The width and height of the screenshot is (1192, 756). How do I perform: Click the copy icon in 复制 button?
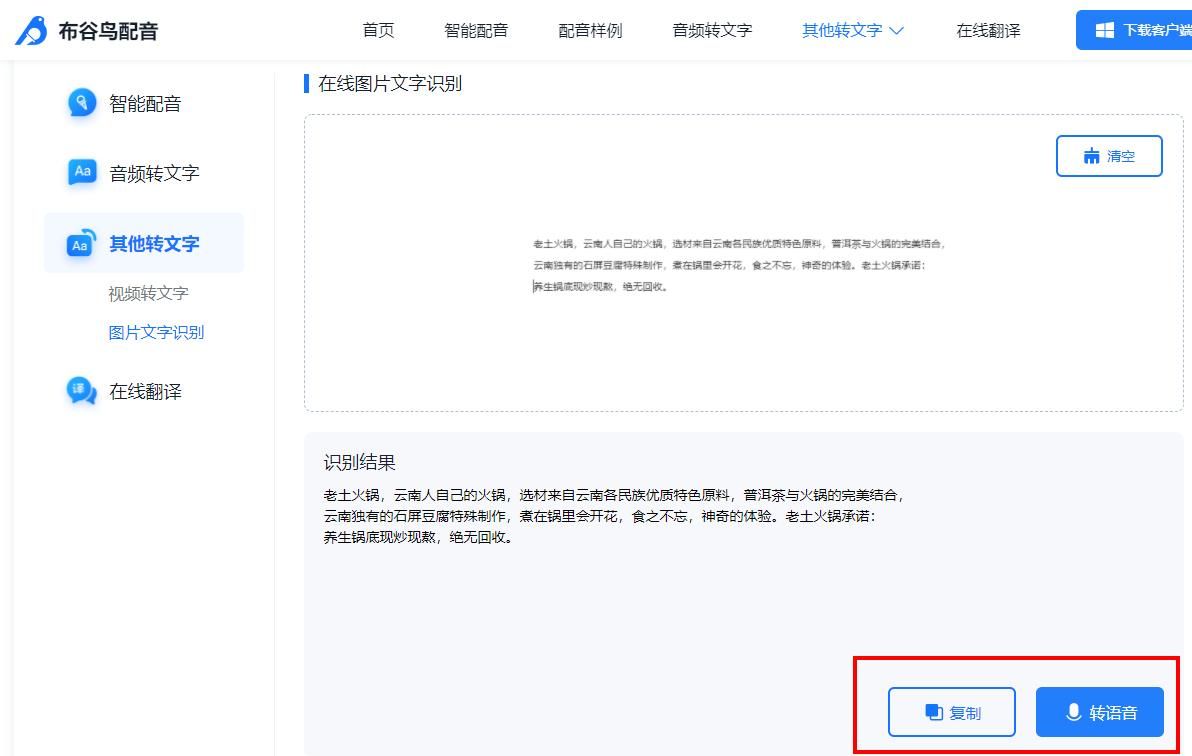pyautogui.click(x=934, y=712)
